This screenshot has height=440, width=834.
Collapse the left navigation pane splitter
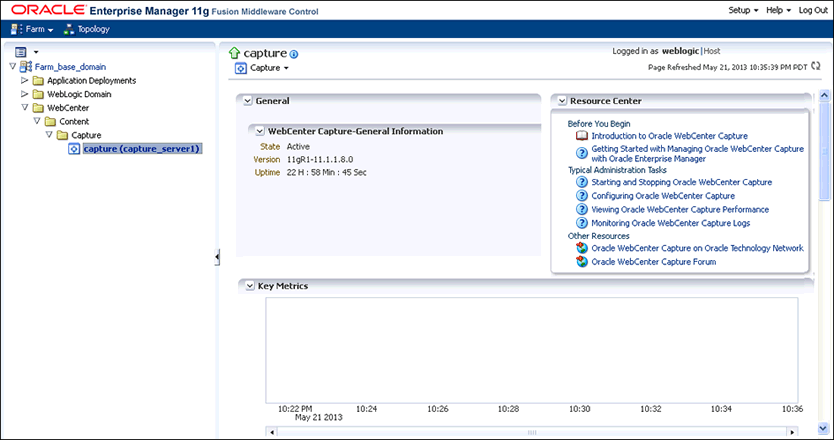click(x=217, y=257)
